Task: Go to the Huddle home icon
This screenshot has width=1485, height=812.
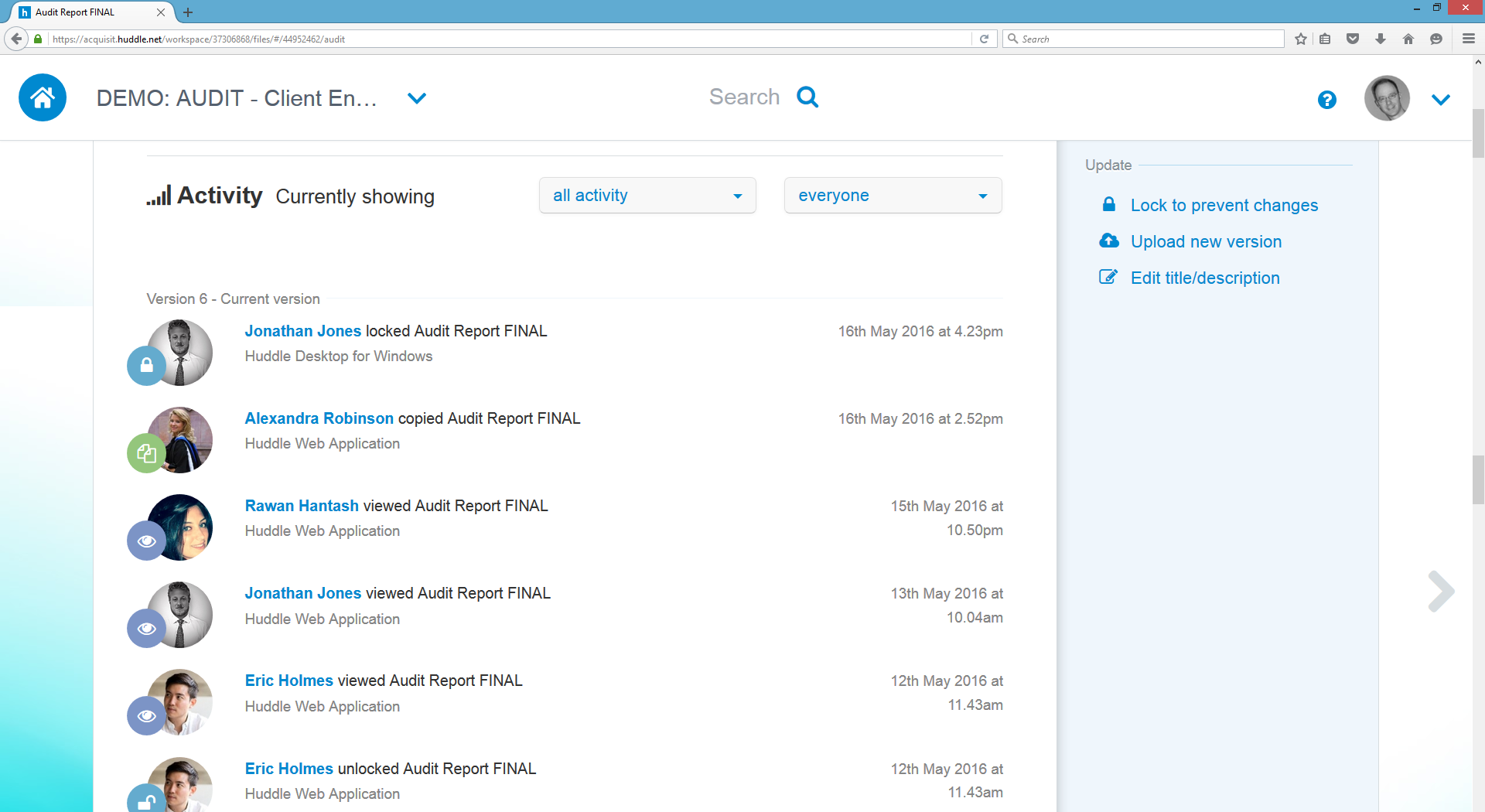Action: click(43, 97)
